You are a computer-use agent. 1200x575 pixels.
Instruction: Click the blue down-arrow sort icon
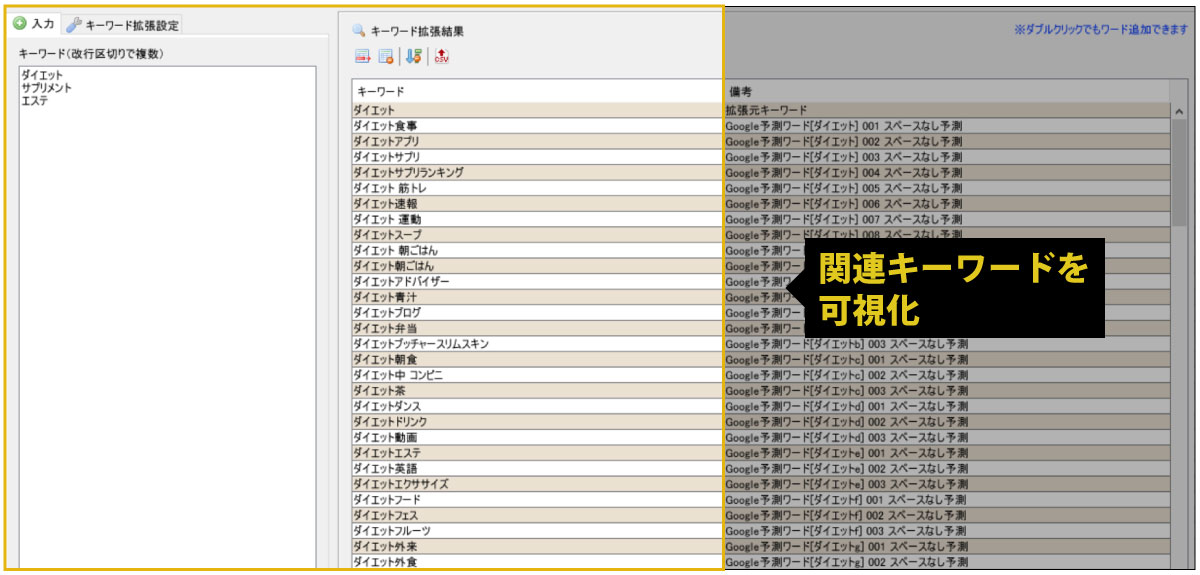414,57
